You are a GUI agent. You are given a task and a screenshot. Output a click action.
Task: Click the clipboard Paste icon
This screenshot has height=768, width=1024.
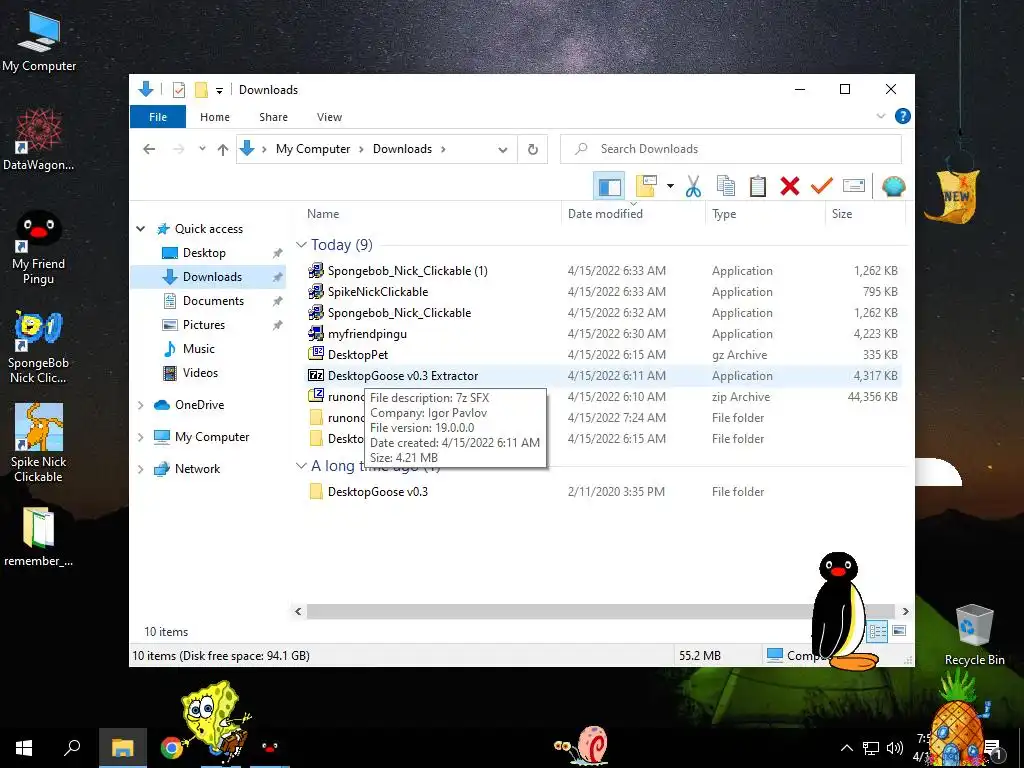coord(758,186)
